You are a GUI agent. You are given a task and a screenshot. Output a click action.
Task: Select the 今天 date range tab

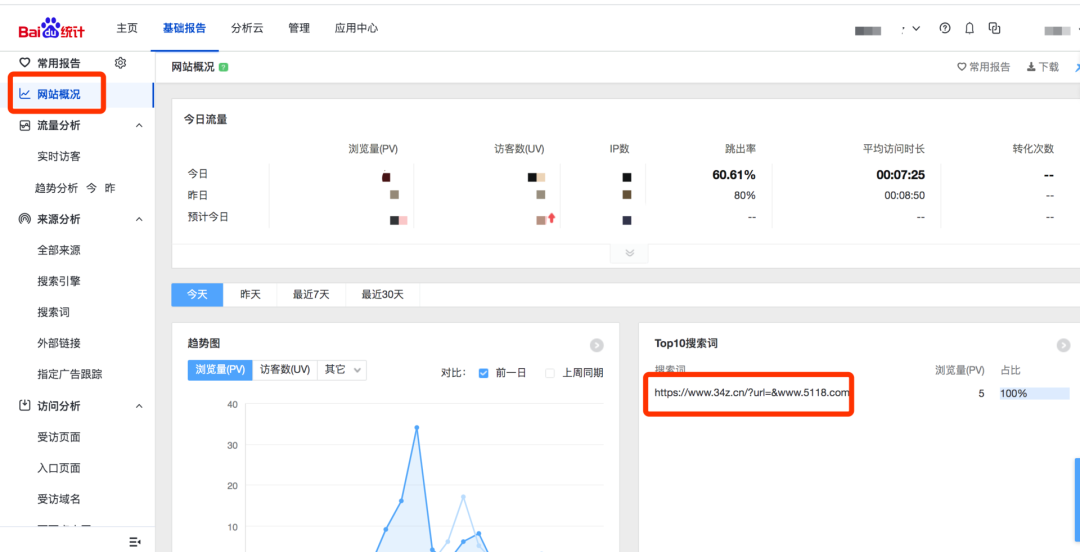pos(197,294)
